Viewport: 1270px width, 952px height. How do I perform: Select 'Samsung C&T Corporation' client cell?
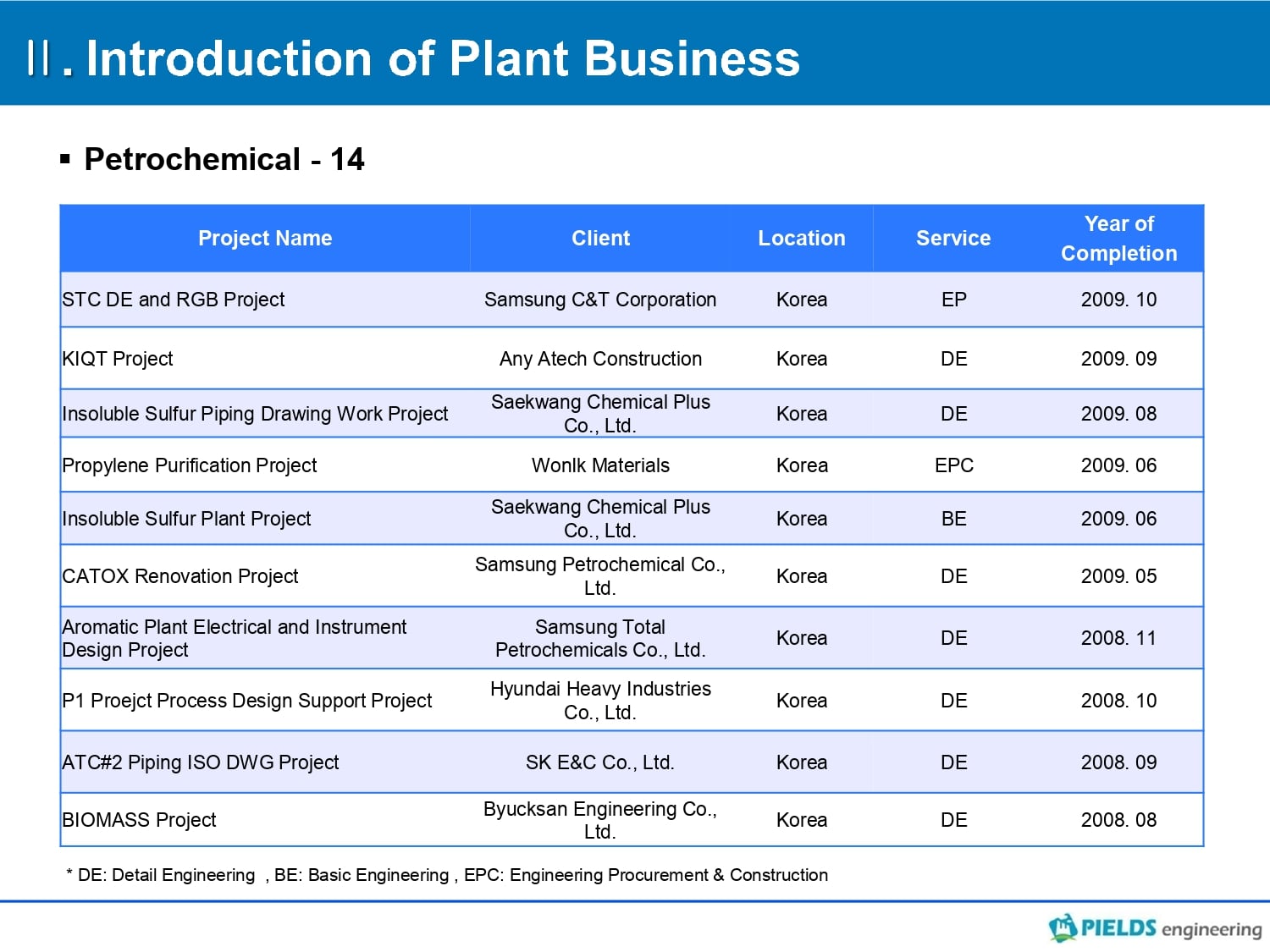pos(600,300)
